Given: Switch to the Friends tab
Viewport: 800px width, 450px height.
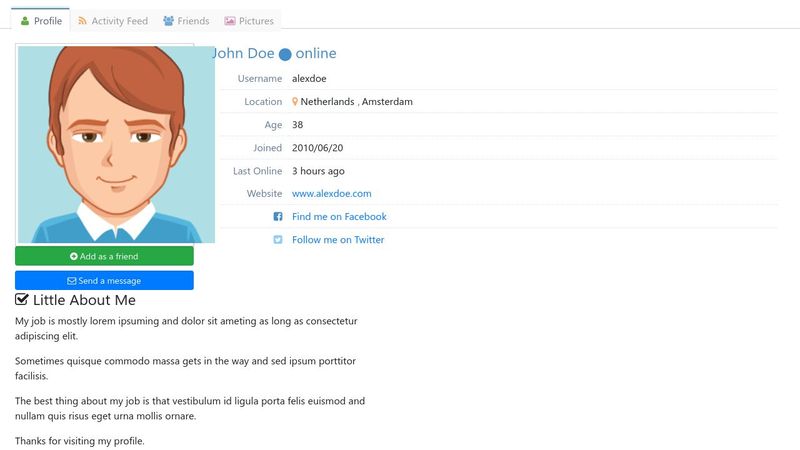Looking at the screenshot, I should click(186, 20).
